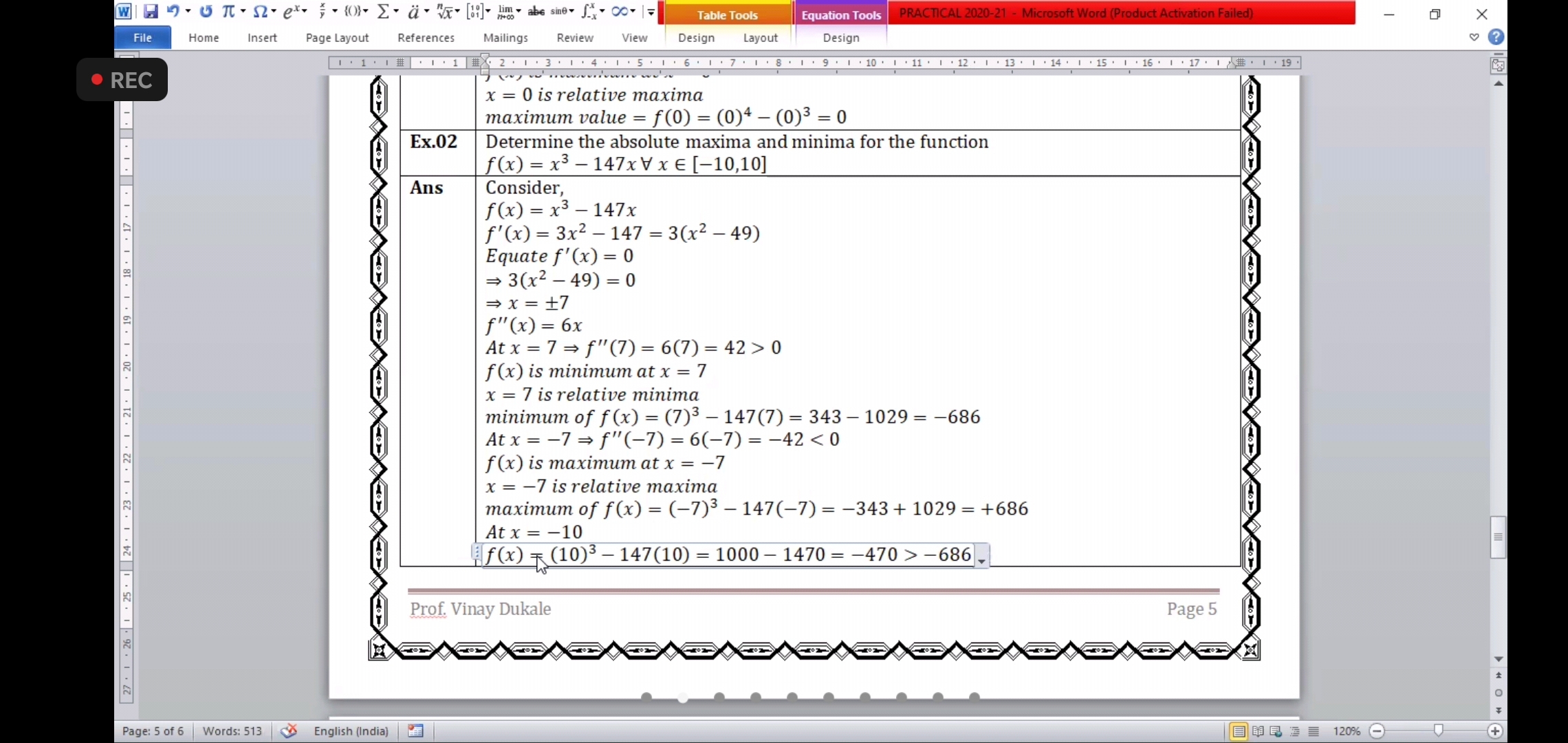Open the equation options dropdown arrow
This screenshot has height=743, width=1568.
point(981,560)
